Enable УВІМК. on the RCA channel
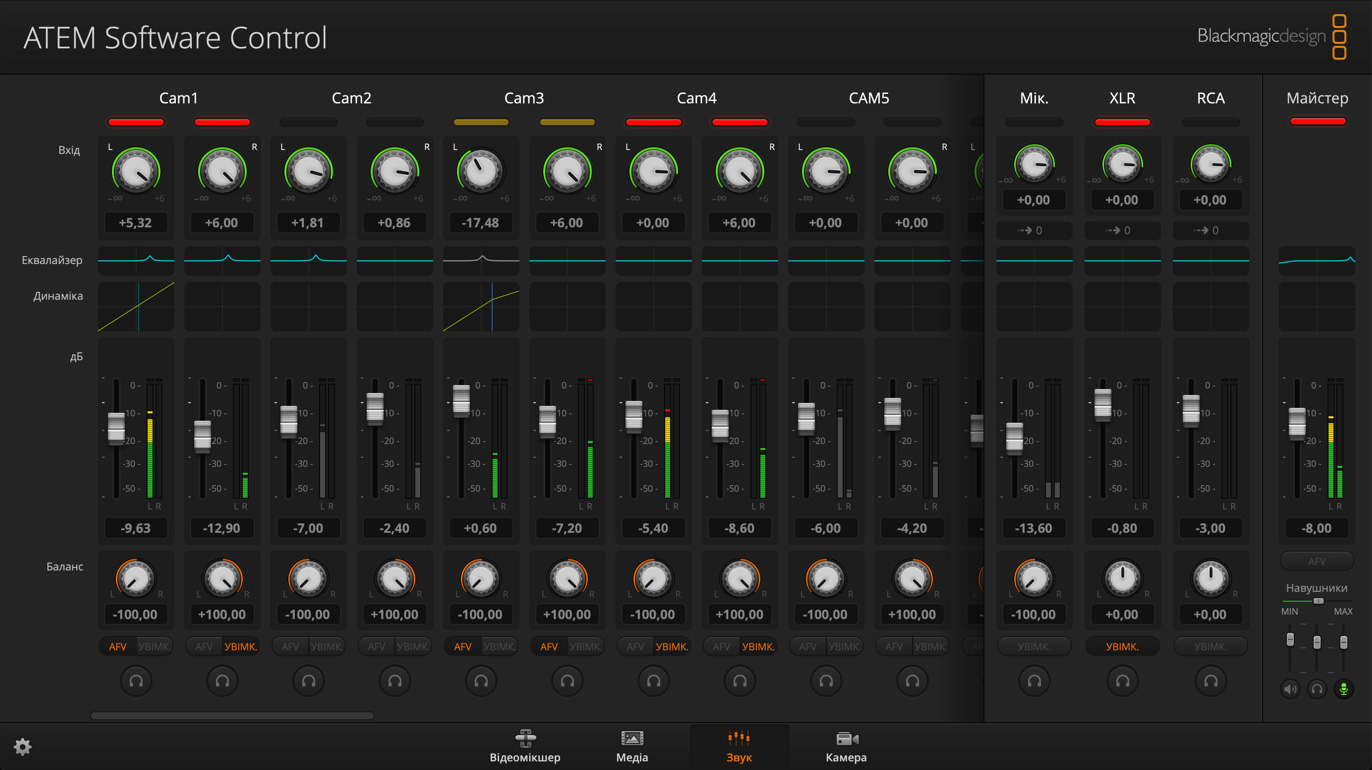Image resolution: width=1372 pixels, height=770 pixels. (x=1210, y=647)
